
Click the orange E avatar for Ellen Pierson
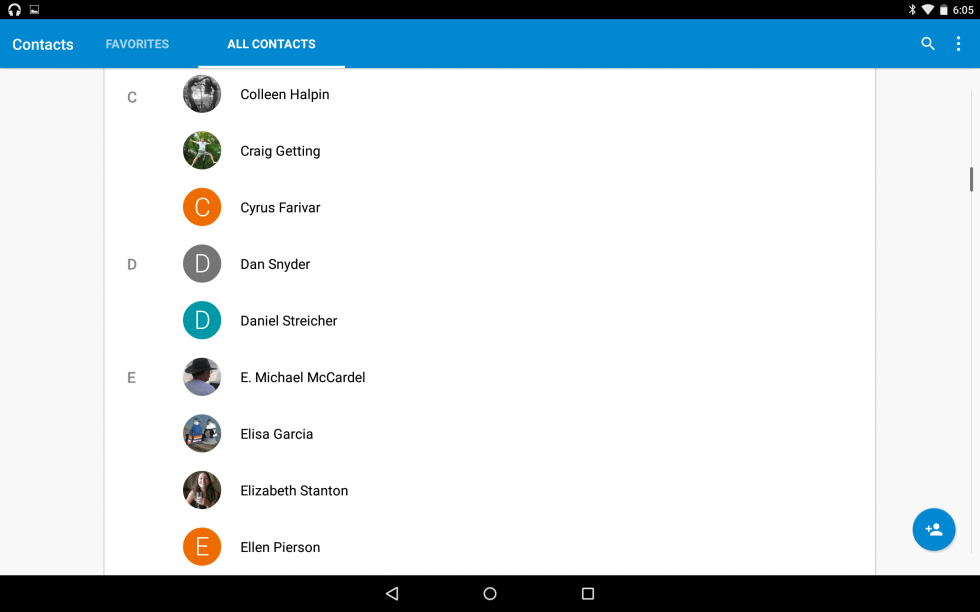pos(202,546)
